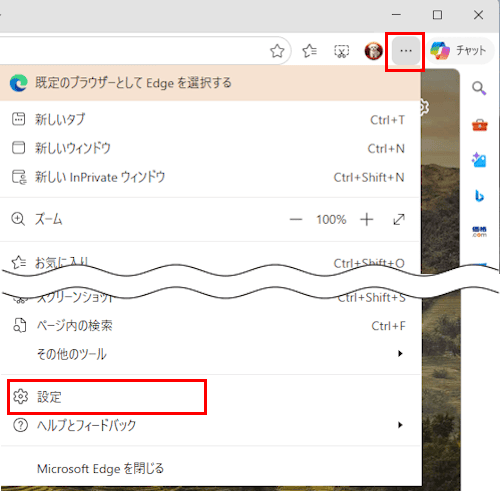Click the InPrivate window icon
This screenshot has width=500, height=493.
19,177
